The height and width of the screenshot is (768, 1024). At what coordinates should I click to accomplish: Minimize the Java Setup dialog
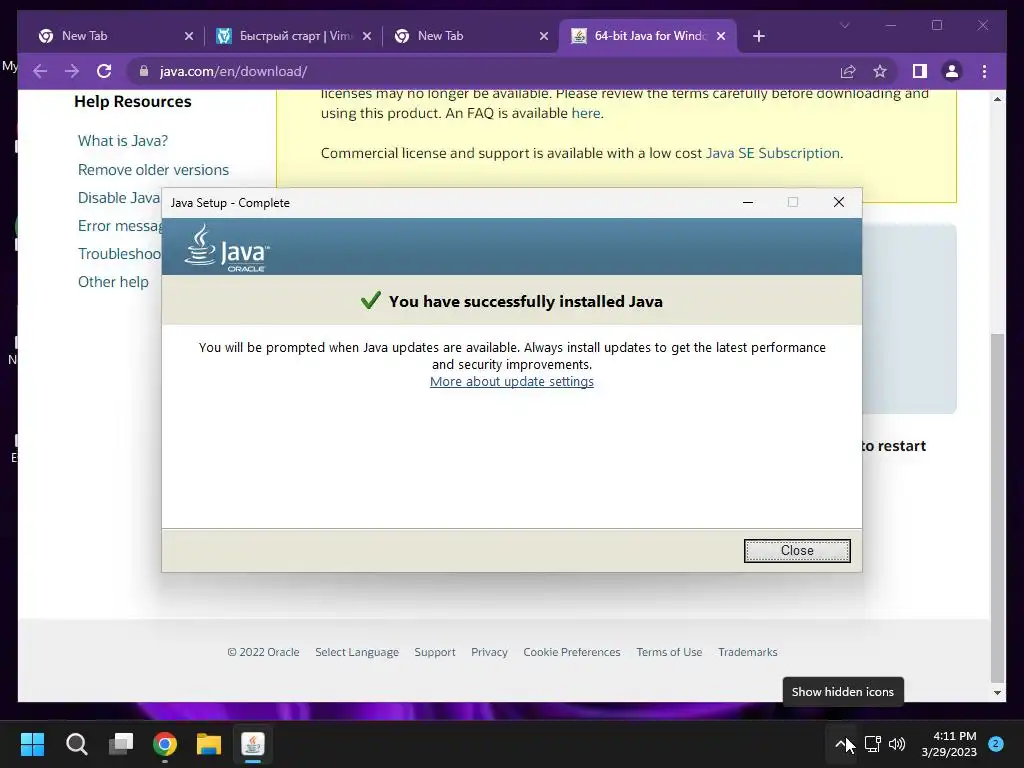(x=748, y=202)
